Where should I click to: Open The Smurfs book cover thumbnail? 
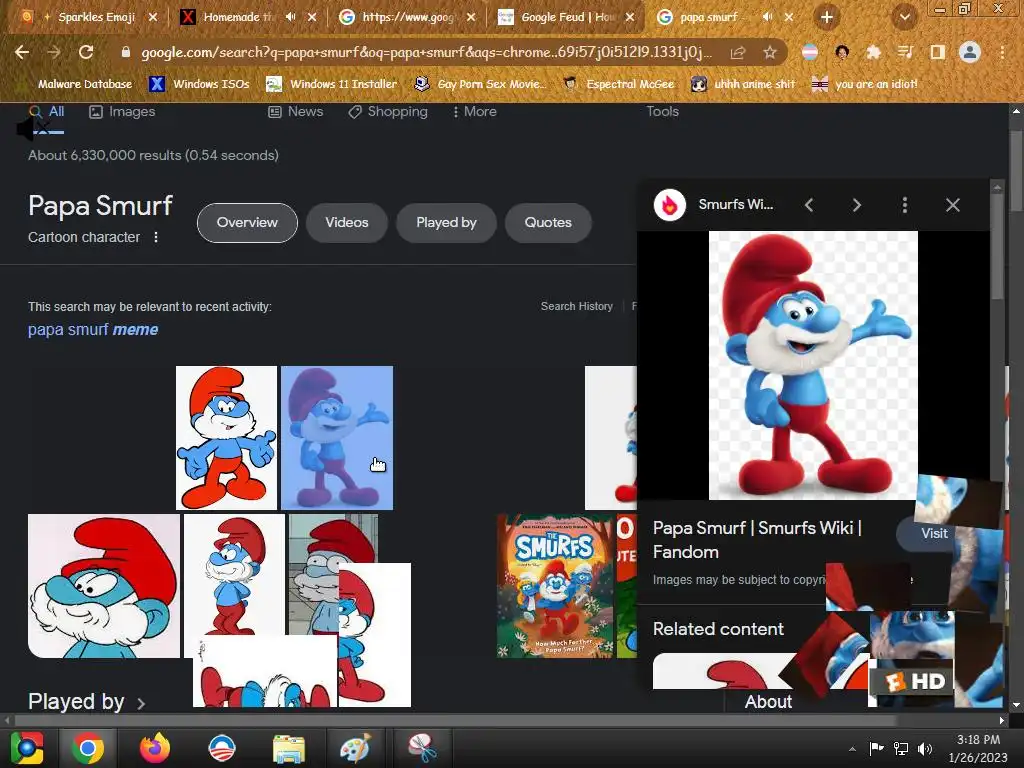pos(556,586)
